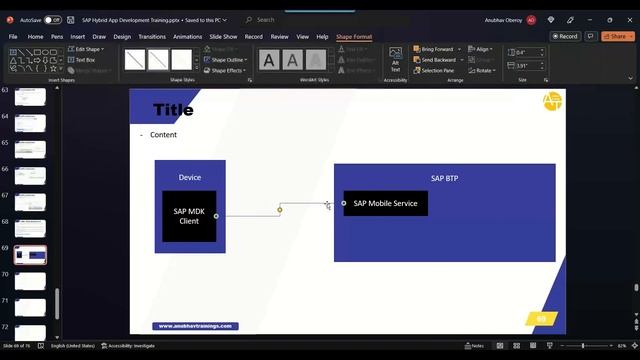This screenshot has height=360, width=640.
Task: Select the Shape Format tab
Action: point(354,37)
